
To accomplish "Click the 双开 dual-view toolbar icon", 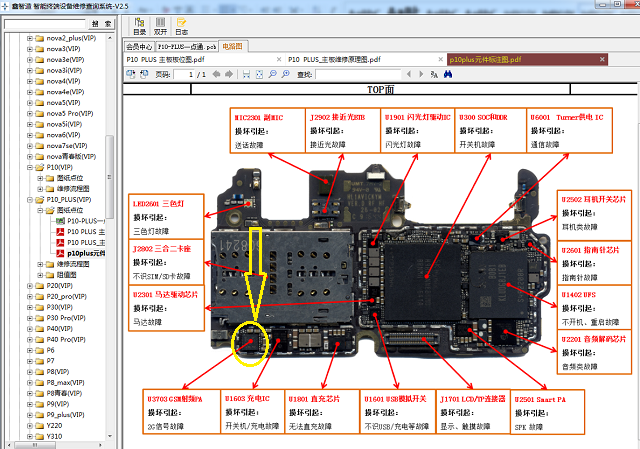I will click(x=160, y=27).
